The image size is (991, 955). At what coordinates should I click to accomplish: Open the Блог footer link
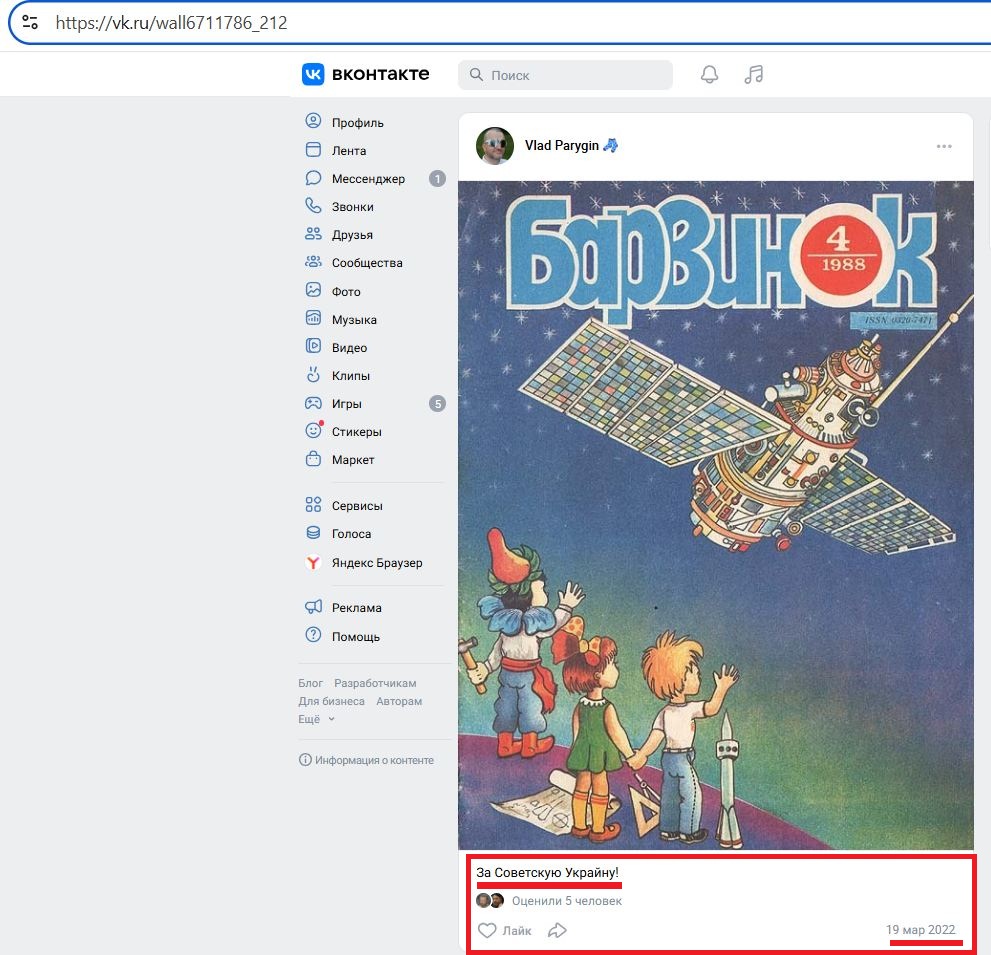pyautogui.click(x=310, y=683)
